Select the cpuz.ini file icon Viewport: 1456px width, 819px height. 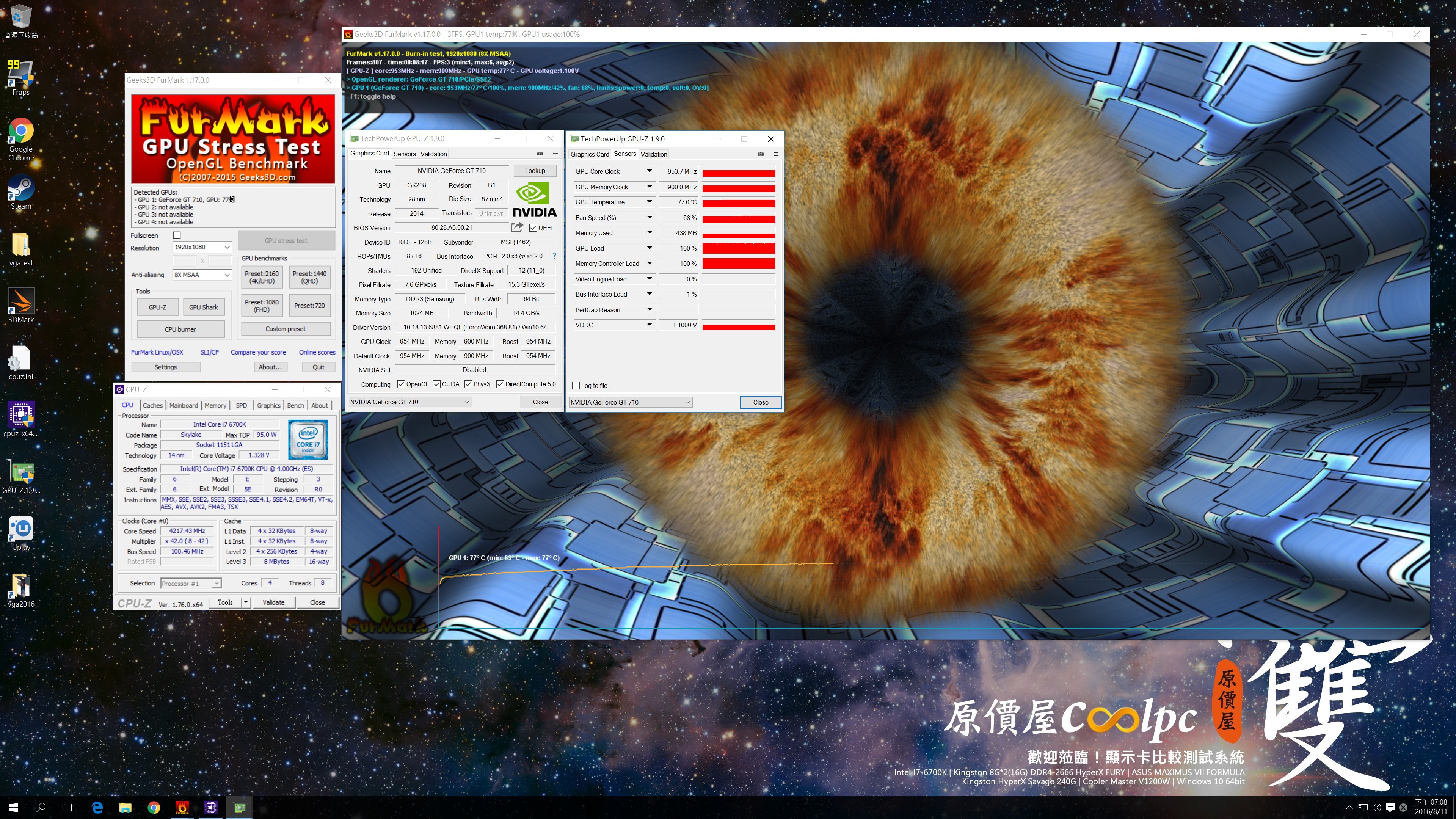click(21, 363)
